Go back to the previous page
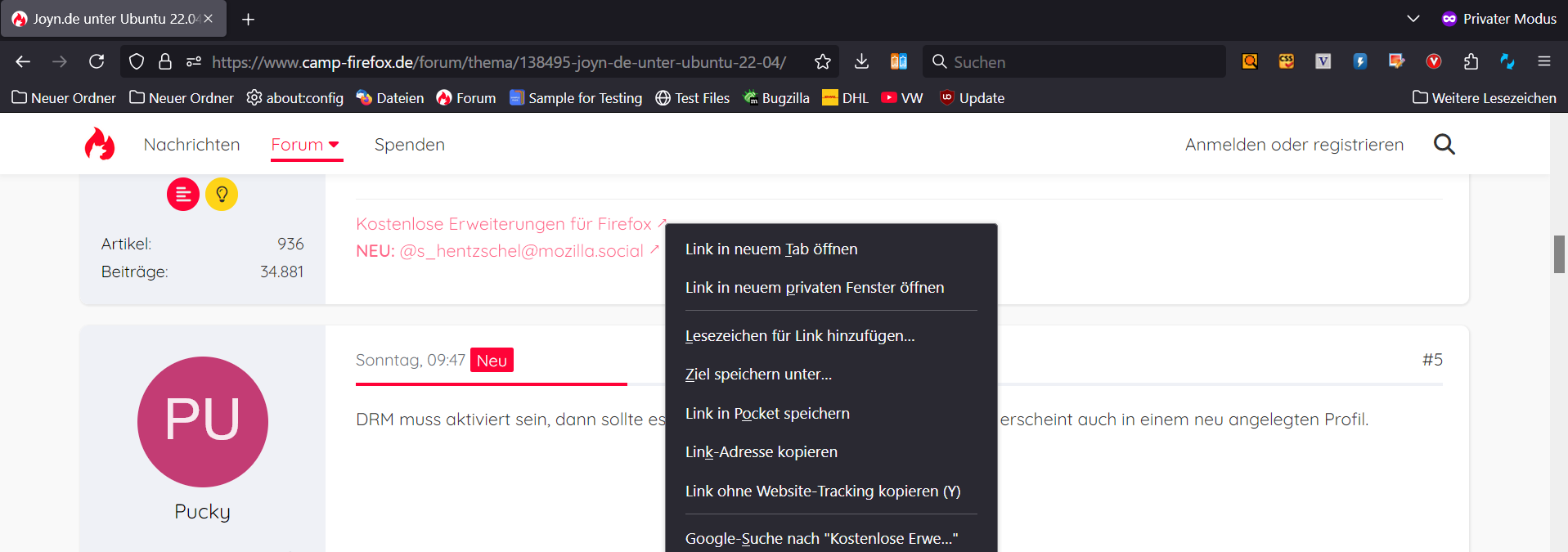 click(x=23, y=61)
